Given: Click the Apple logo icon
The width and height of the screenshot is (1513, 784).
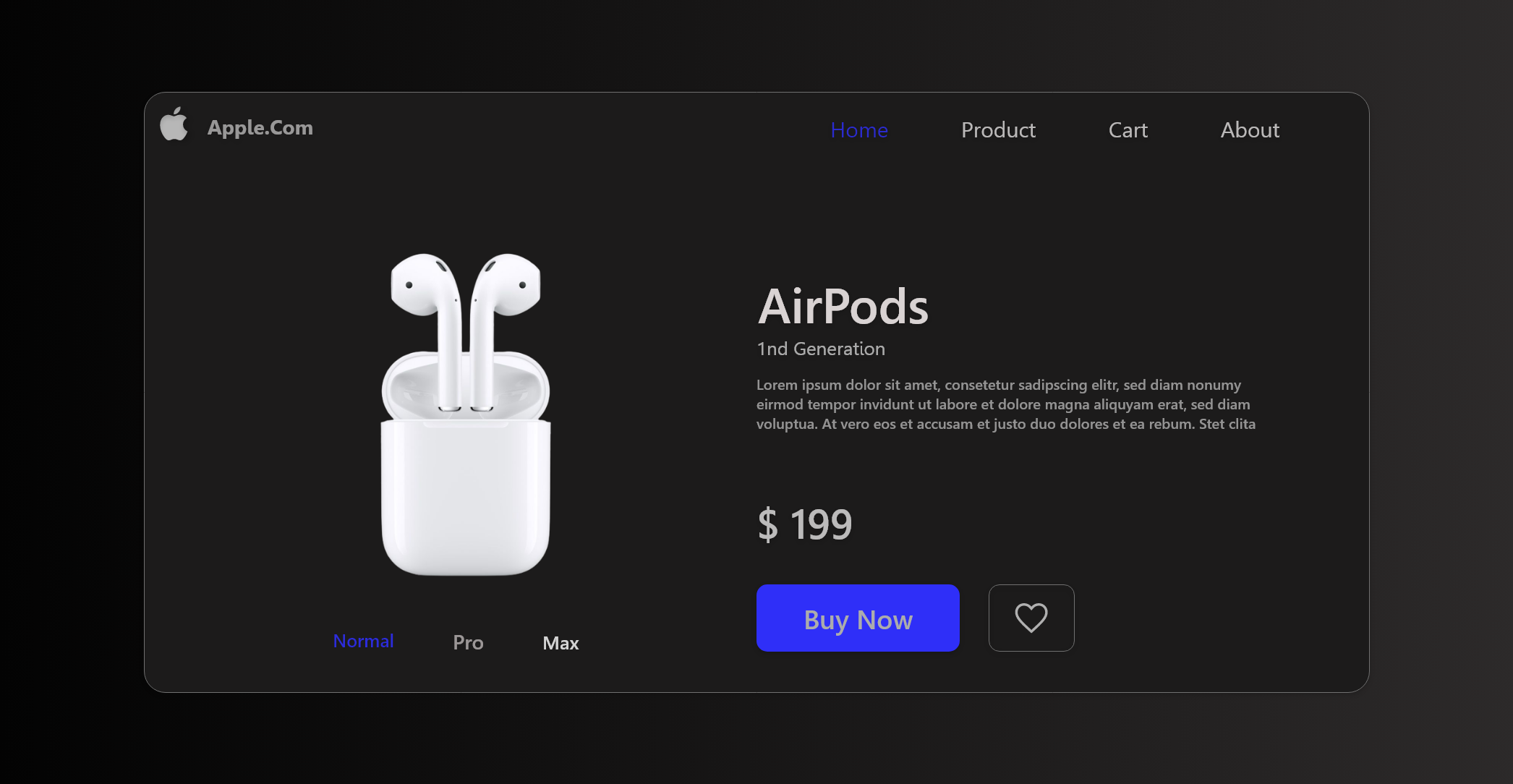Looking at the screenshot, I should (x=174, y=124).
